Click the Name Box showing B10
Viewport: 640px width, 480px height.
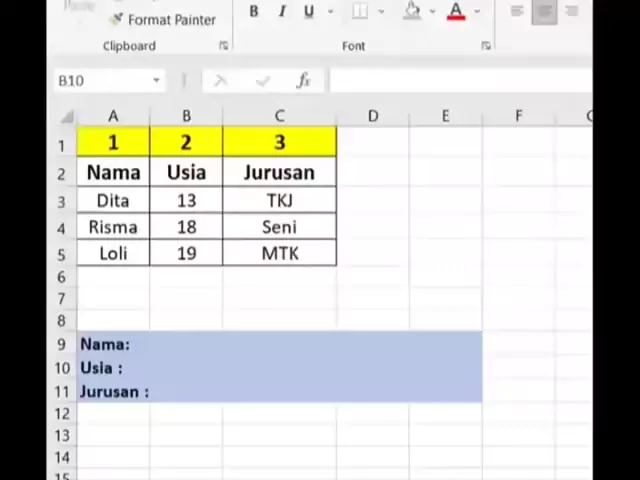click(x=100, y=81)
